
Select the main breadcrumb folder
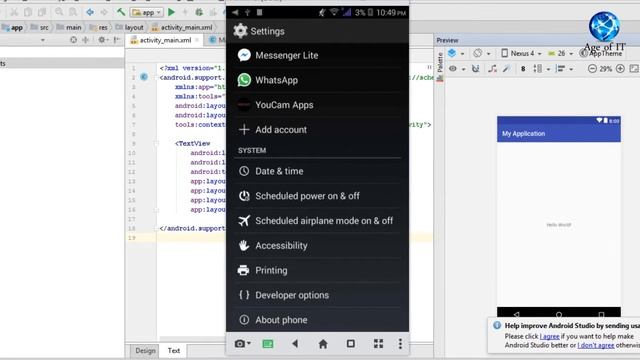tap(69, 27)
